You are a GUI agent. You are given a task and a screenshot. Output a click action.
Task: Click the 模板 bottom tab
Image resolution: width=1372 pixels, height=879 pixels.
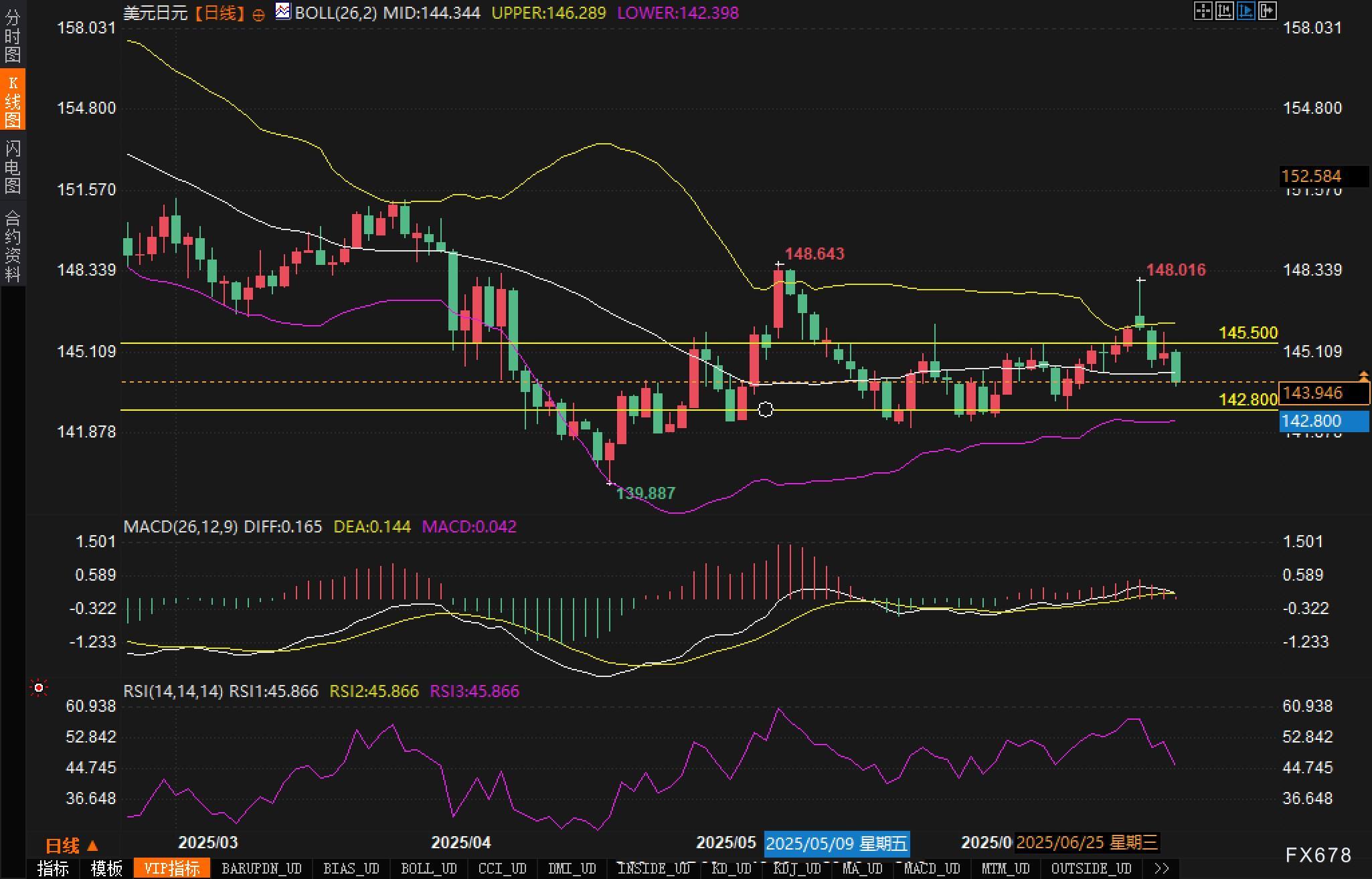point(106,868)
